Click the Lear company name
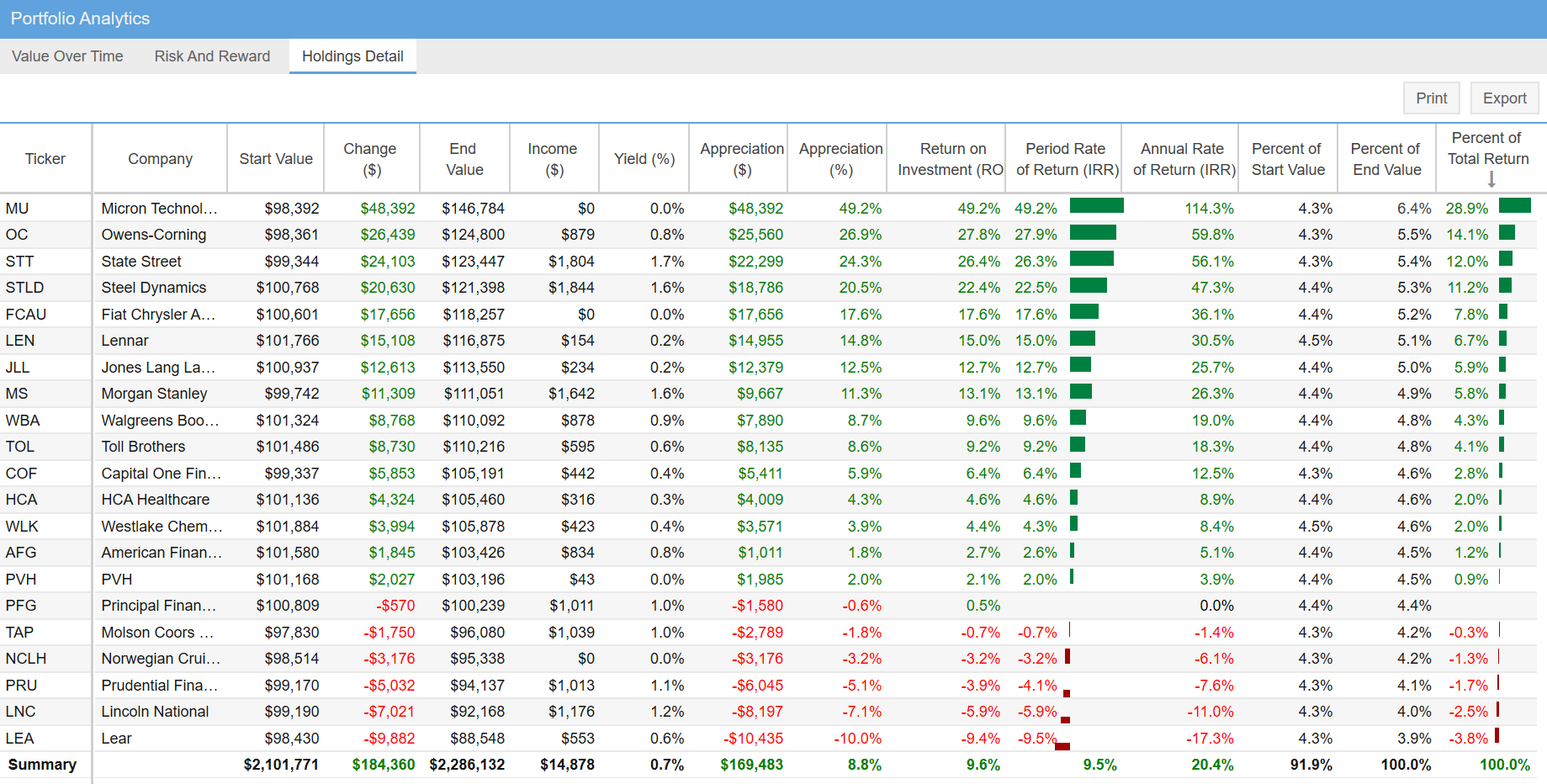Viewport: 1547px width, 784px height. pos(116,739)
